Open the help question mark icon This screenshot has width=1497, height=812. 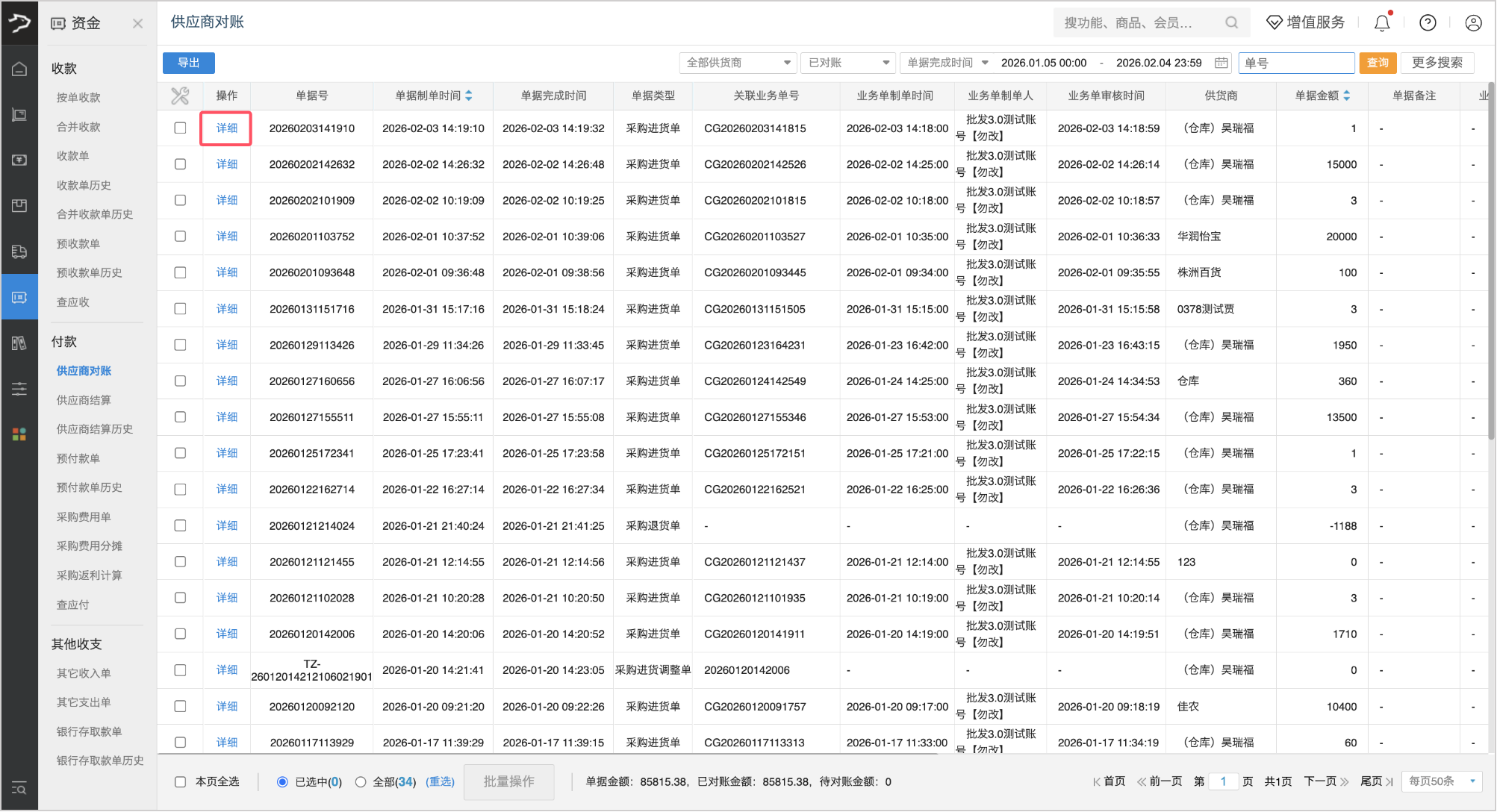click(1428, 23)
